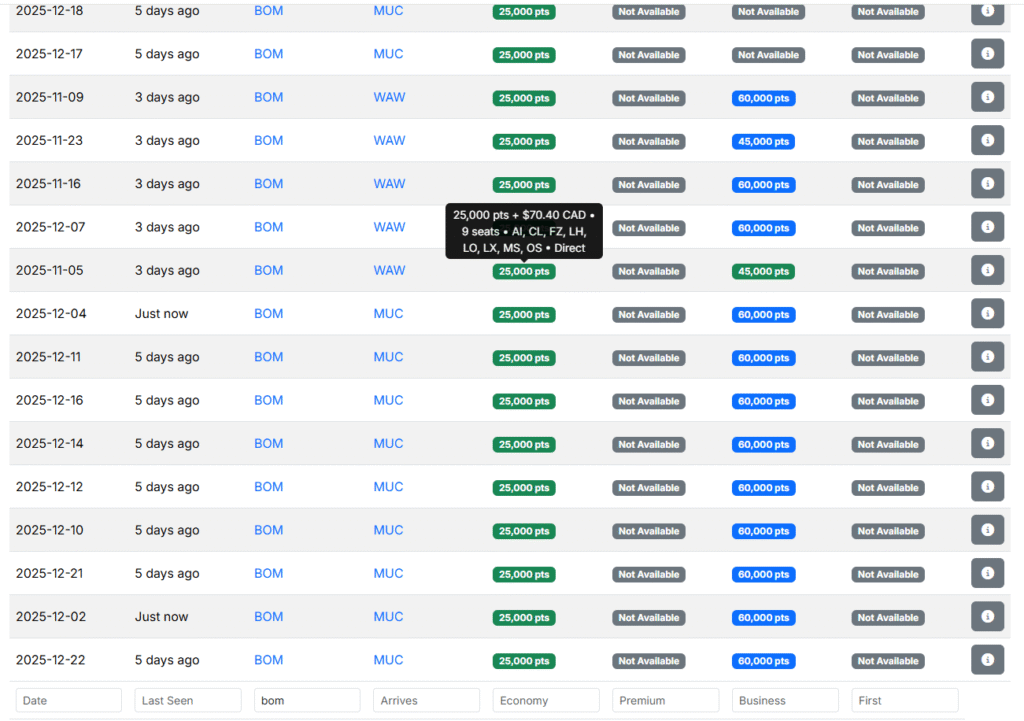Select the 45,000 pts business badge for 2025-11-23
This screenshot has height=721, width=1024.
(763, 141)
